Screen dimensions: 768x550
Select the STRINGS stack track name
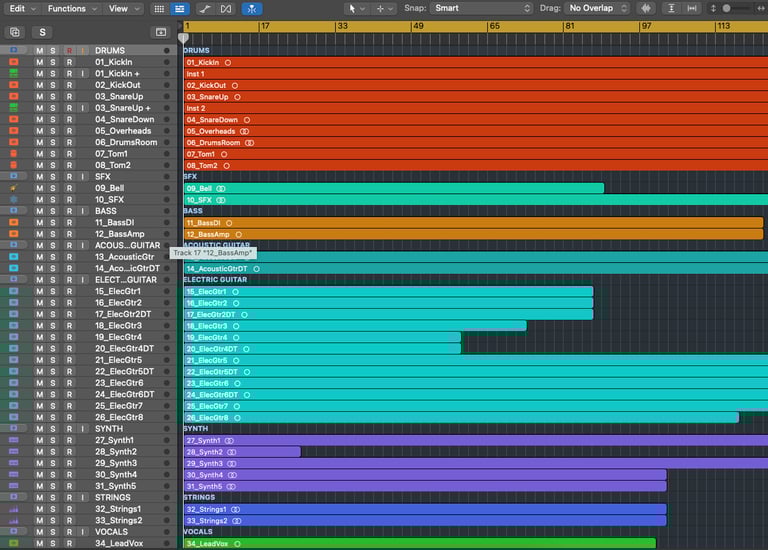tap(113, 497)
